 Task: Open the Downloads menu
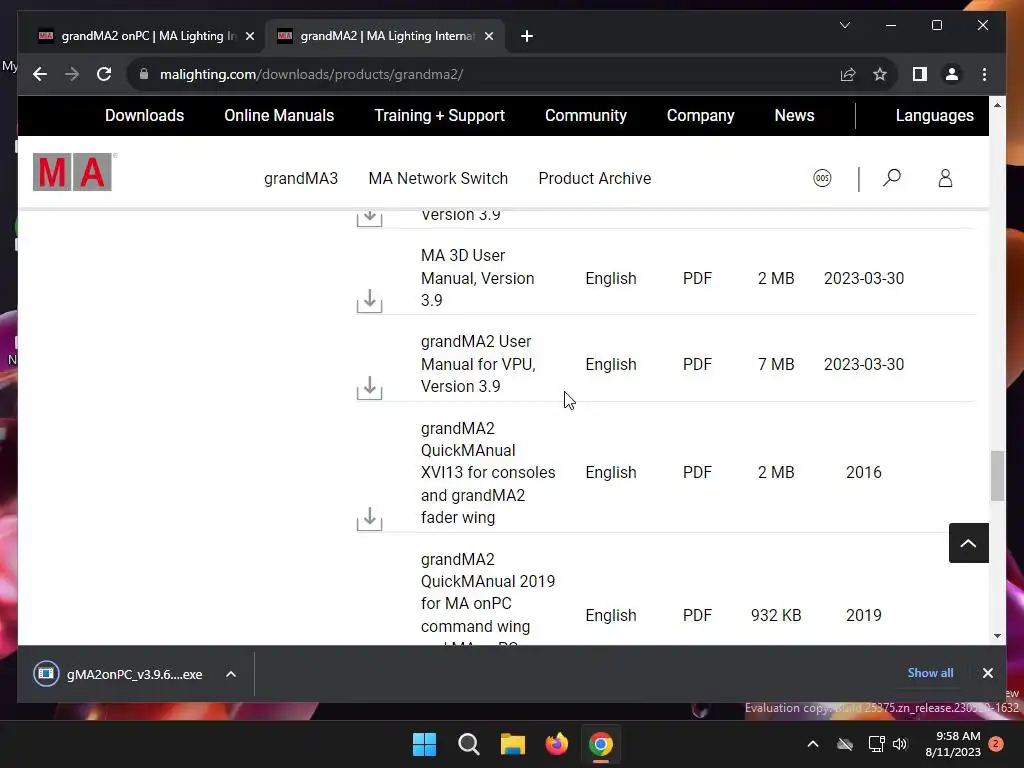(x=144, y=116)
